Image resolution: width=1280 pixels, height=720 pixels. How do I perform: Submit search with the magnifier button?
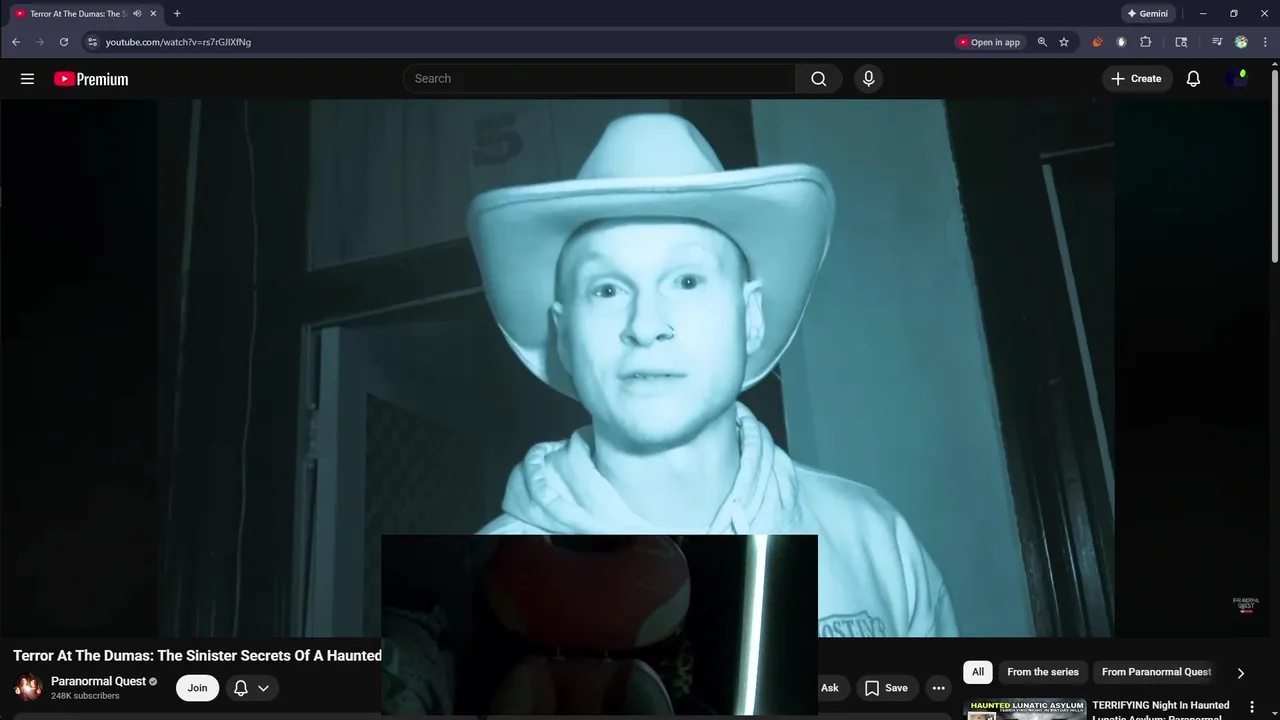point(819,79)
